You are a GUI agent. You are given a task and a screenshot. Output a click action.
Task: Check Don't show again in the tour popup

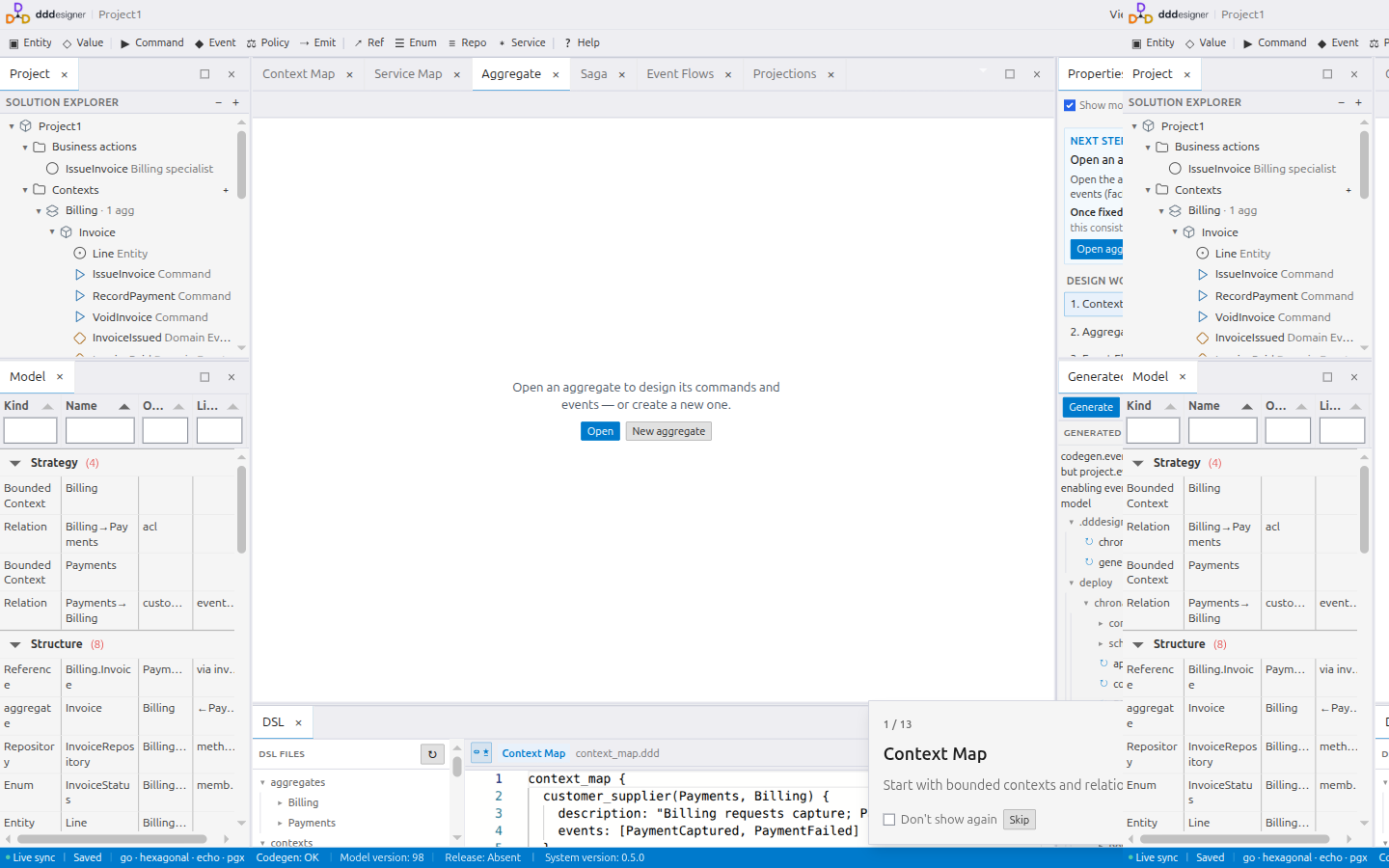coord(889,820)
